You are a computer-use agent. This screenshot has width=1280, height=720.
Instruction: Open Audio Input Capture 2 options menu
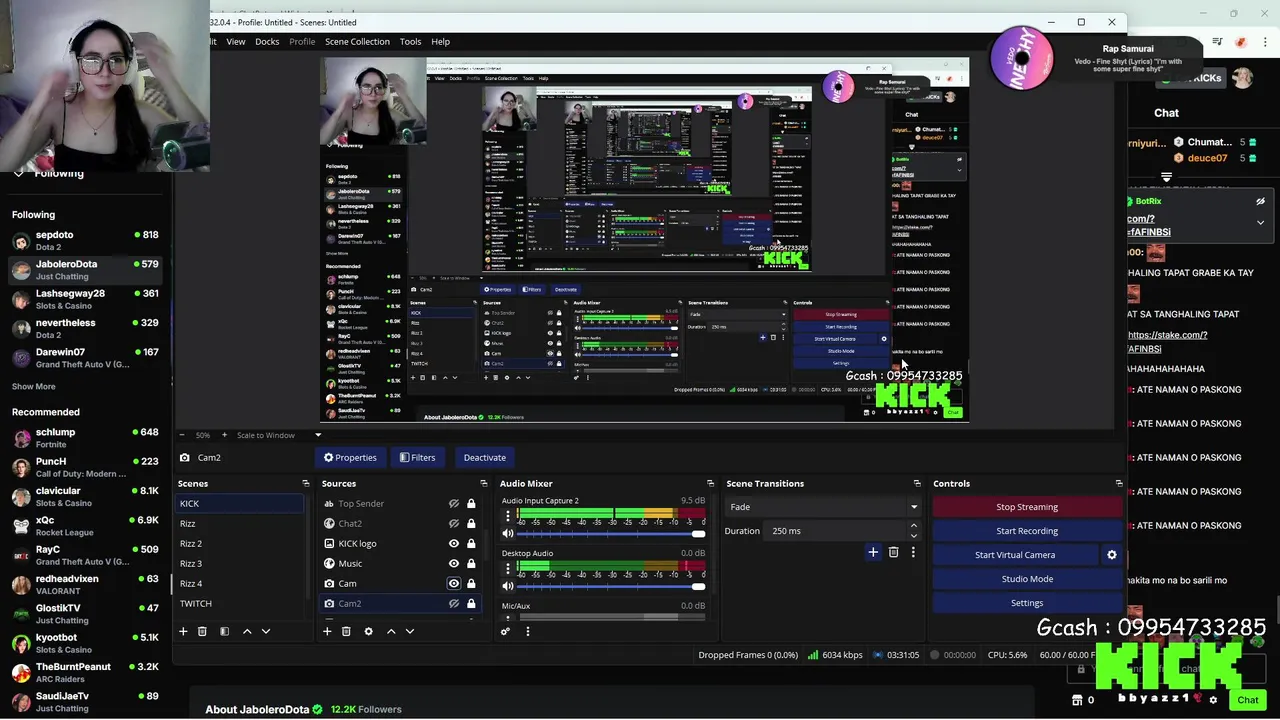tap(508, 516)
